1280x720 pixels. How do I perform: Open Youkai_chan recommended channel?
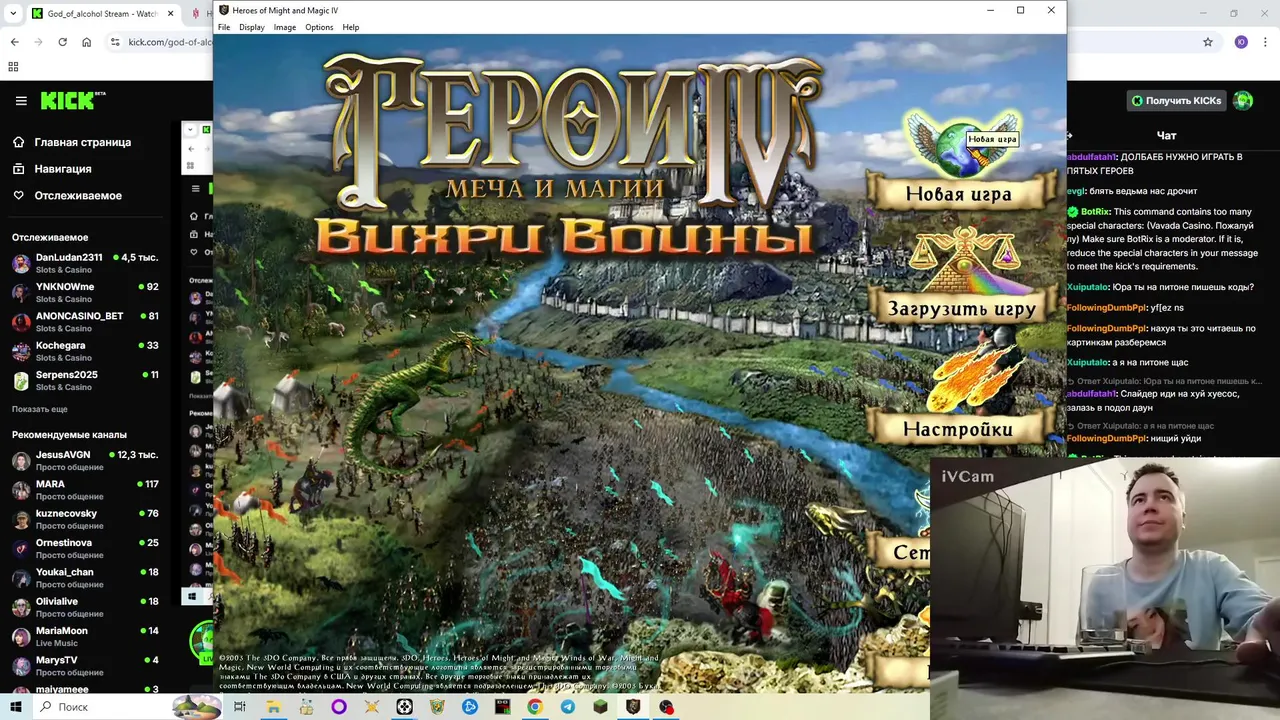click(85, 577)
